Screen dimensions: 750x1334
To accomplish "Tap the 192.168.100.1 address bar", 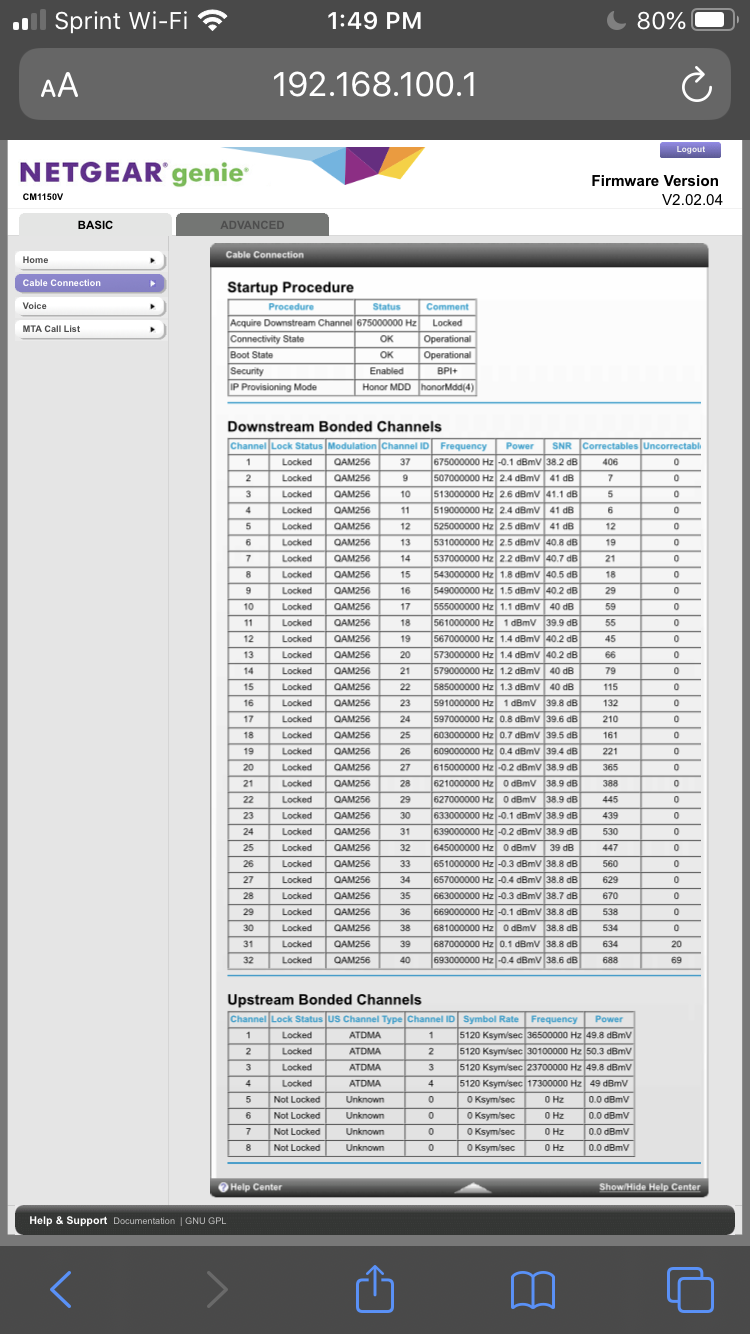I will pyautogui.click(x=375, y=85).
